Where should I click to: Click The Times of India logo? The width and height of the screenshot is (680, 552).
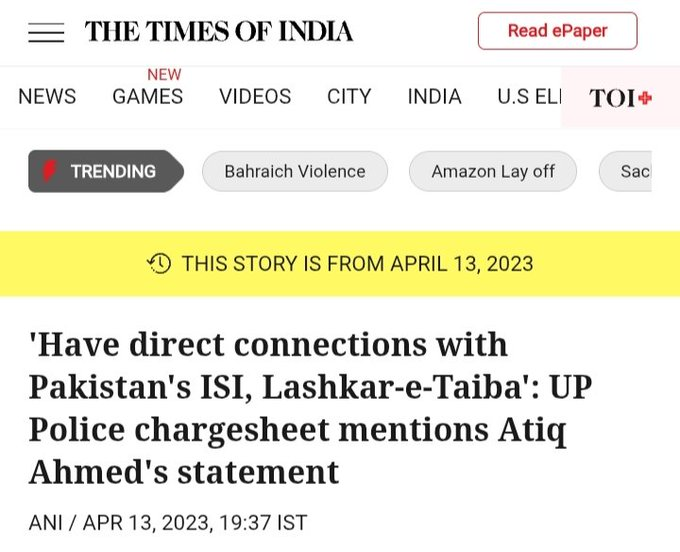point(219,32)
